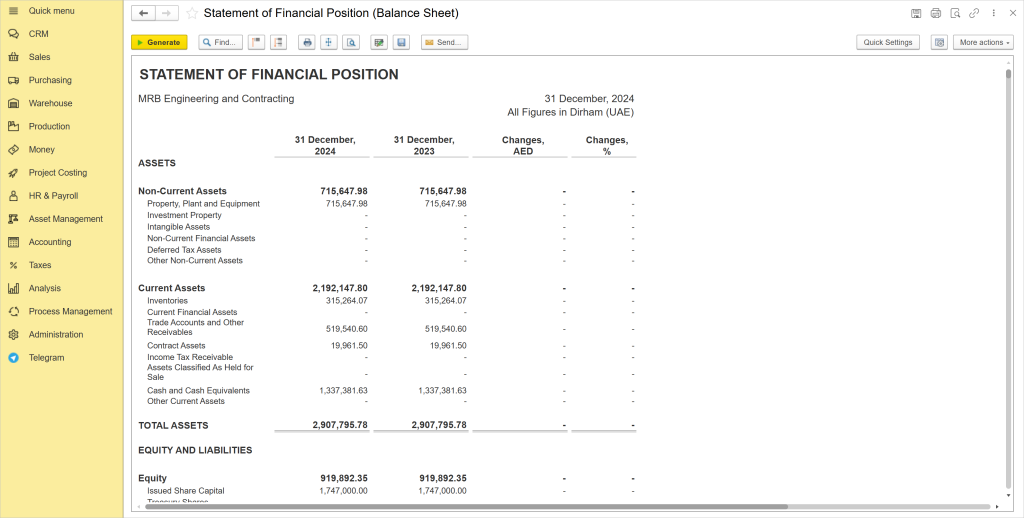This screenshot has width=1024, height=518.
Task: Save the report with the blue floppy disk icon
Action: [x=402, y=42]
